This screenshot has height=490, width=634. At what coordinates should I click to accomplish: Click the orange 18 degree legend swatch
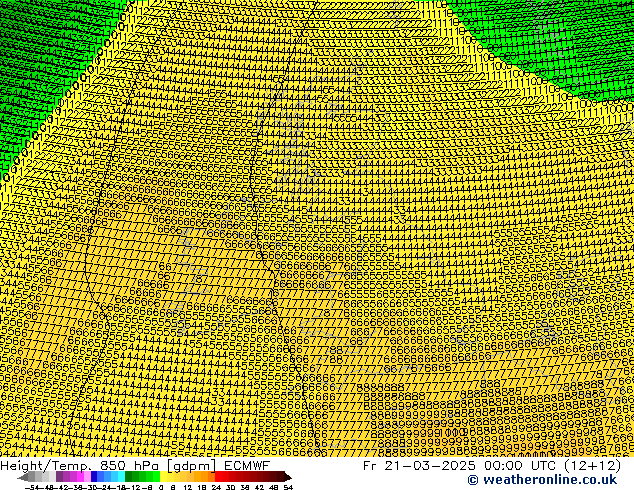[205, 477]
